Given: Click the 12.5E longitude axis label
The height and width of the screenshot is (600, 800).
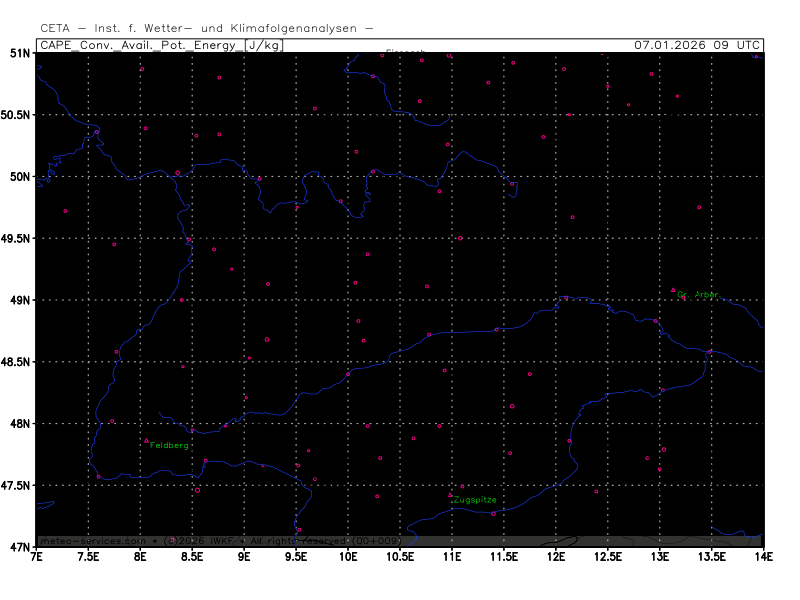Looking at the screenshot, I should point(607,556).
